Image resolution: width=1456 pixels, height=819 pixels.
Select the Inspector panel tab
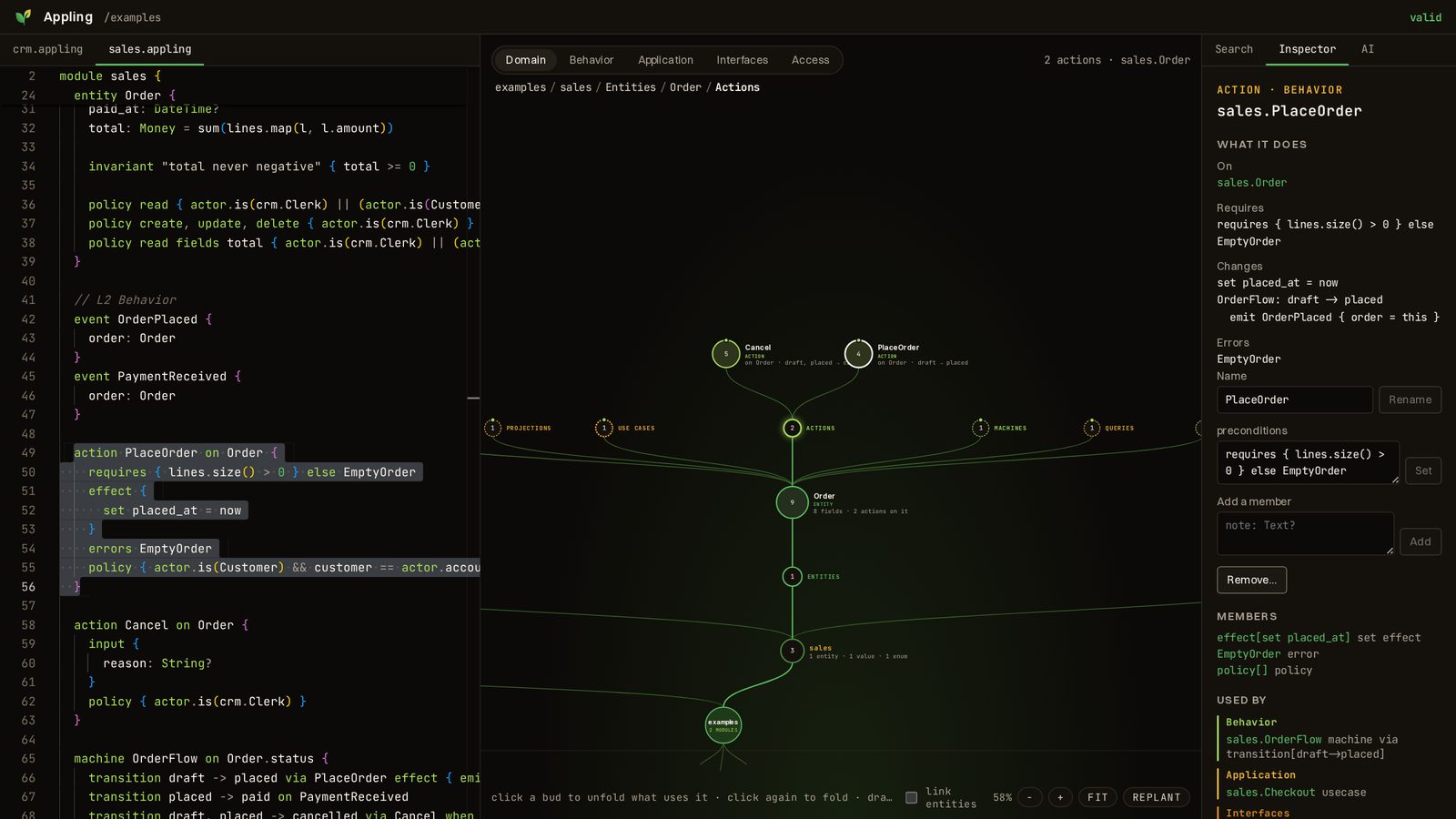point(1307,49)
